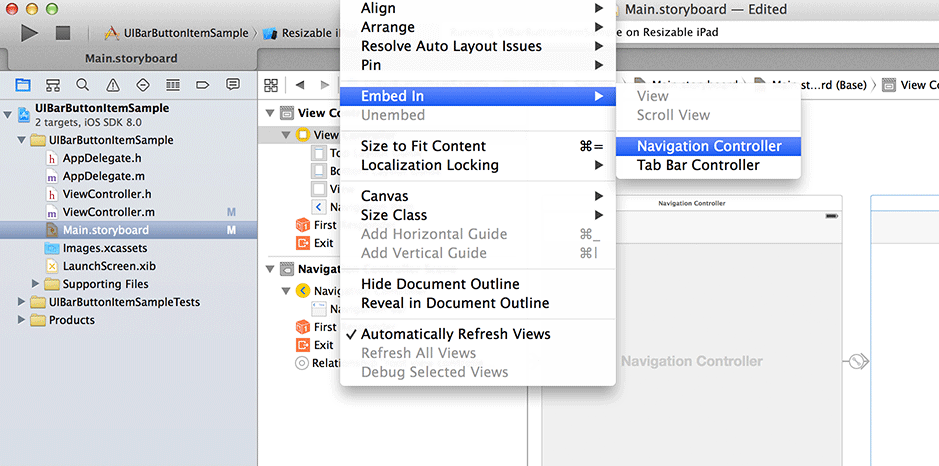This screenshot has height=466, width=939.
Task: Click the related items grid icon
Action: tap(271, 85)
